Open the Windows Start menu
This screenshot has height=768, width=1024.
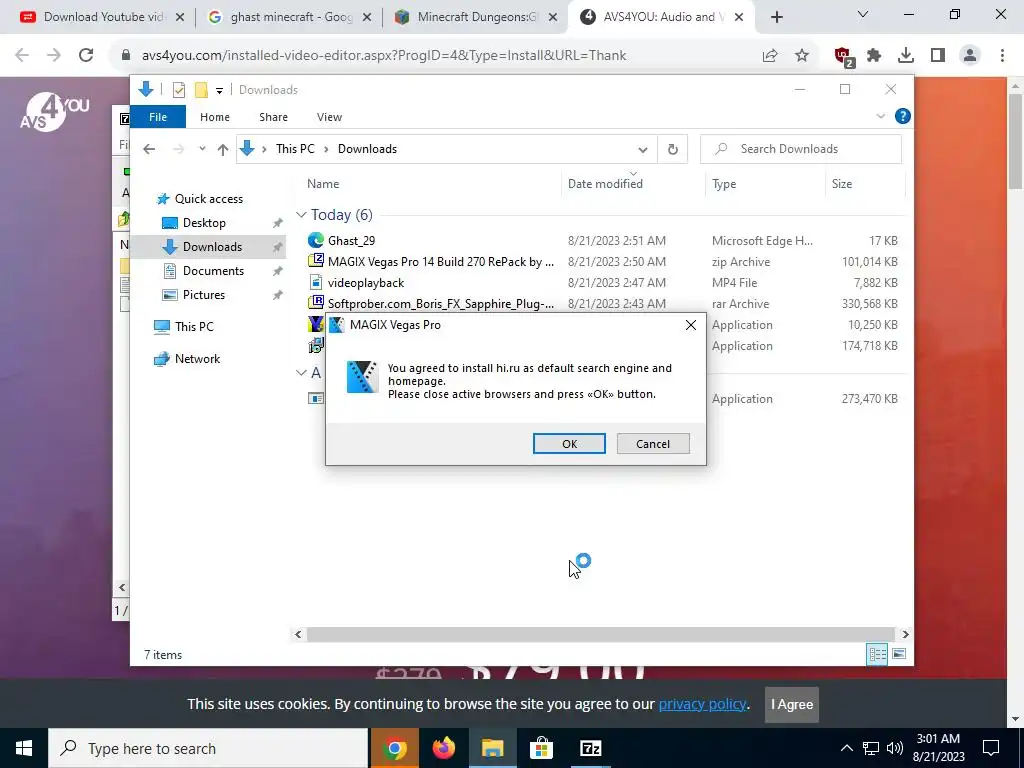(24, 748)
